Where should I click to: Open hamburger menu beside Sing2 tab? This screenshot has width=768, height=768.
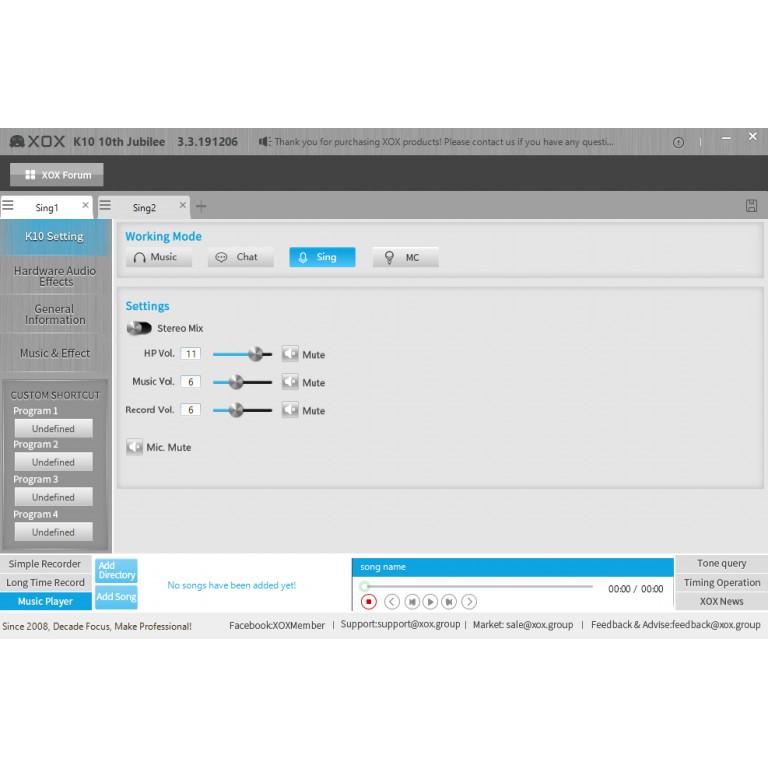[x=105, y=205]
